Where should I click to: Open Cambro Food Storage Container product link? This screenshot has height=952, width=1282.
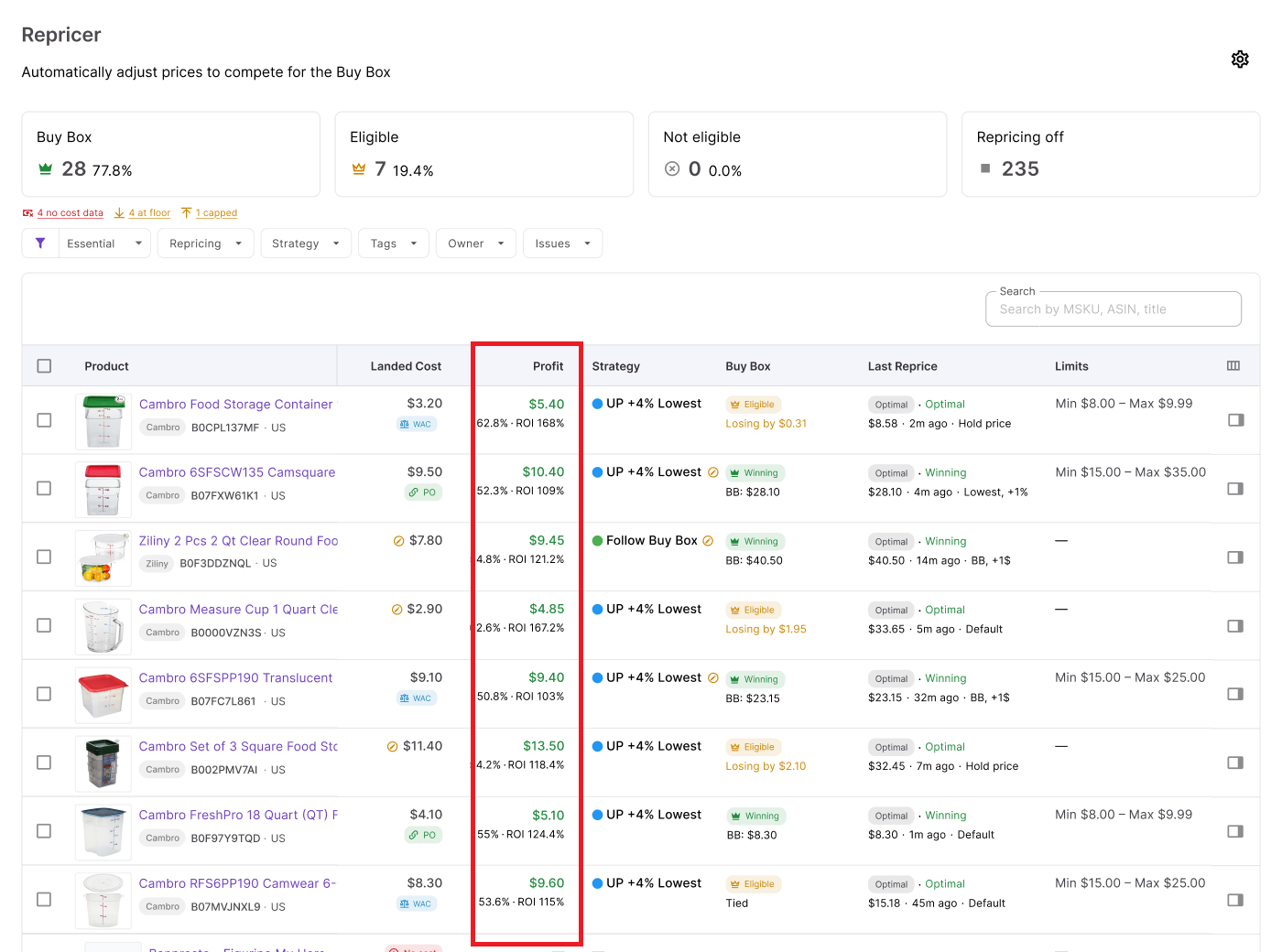(x=236, y=405)
